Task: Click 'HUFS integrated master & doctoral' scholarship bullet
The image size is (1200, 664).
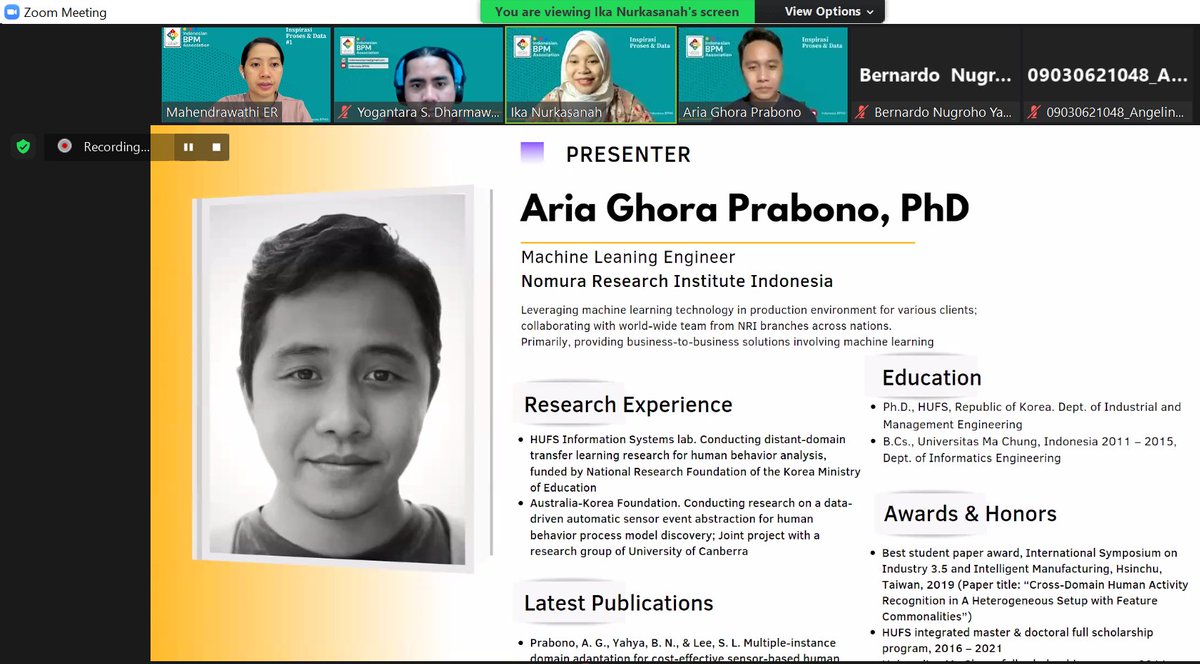Action: pyautogui.click(x=1017, y=640)
